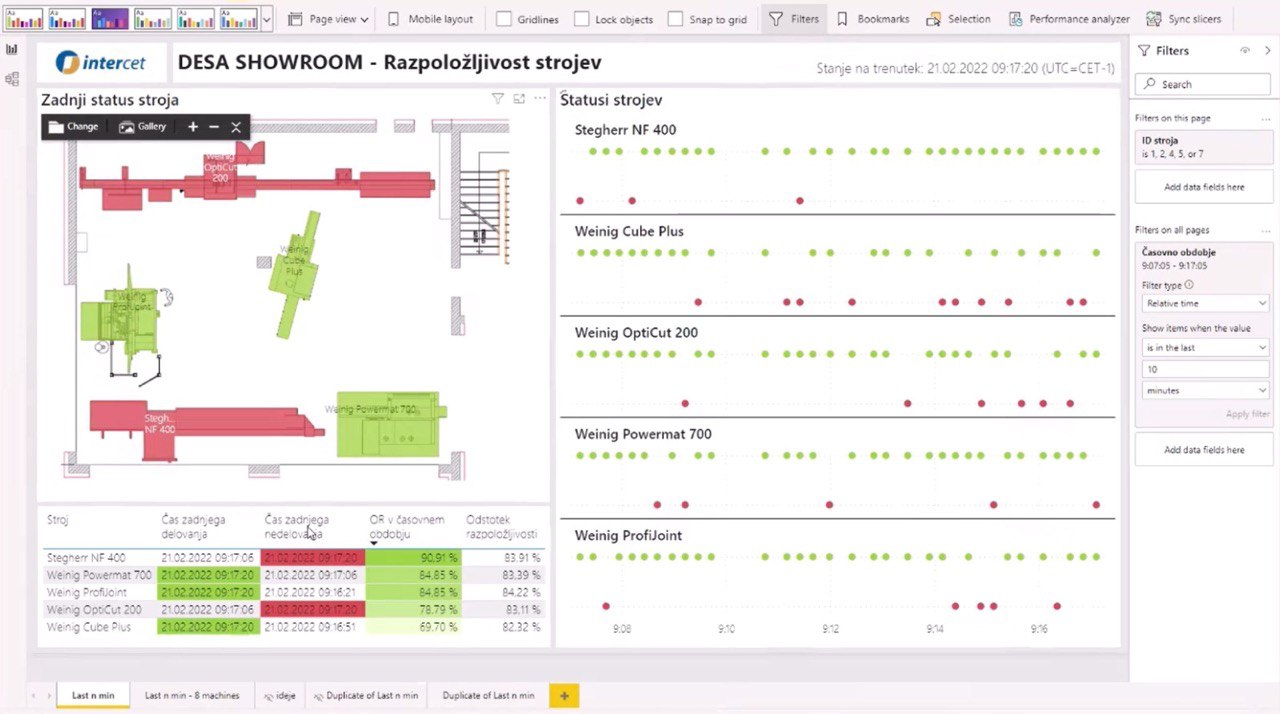Click Apply filter link
1280x714 pixels.
pos(1247,414)
